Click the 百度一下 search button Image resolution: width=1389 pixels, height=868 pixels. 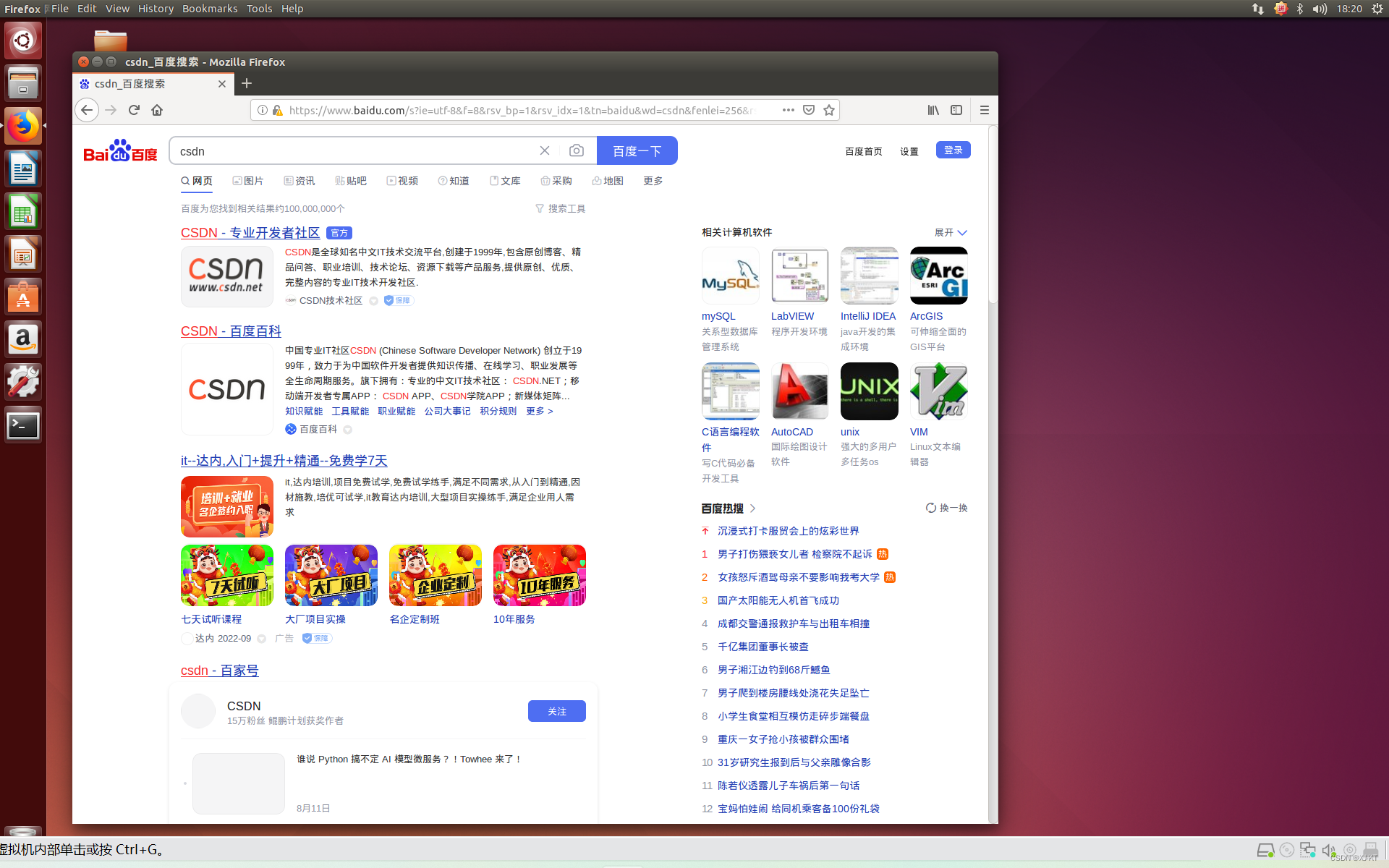637,150
